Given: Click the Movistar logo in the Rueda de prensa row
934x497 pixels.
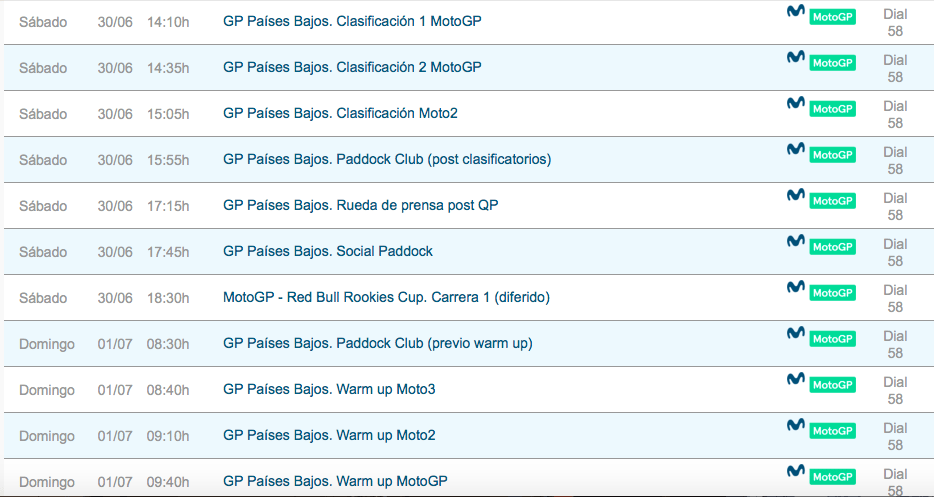Looking at the screenshot, I should click(796, 196).
